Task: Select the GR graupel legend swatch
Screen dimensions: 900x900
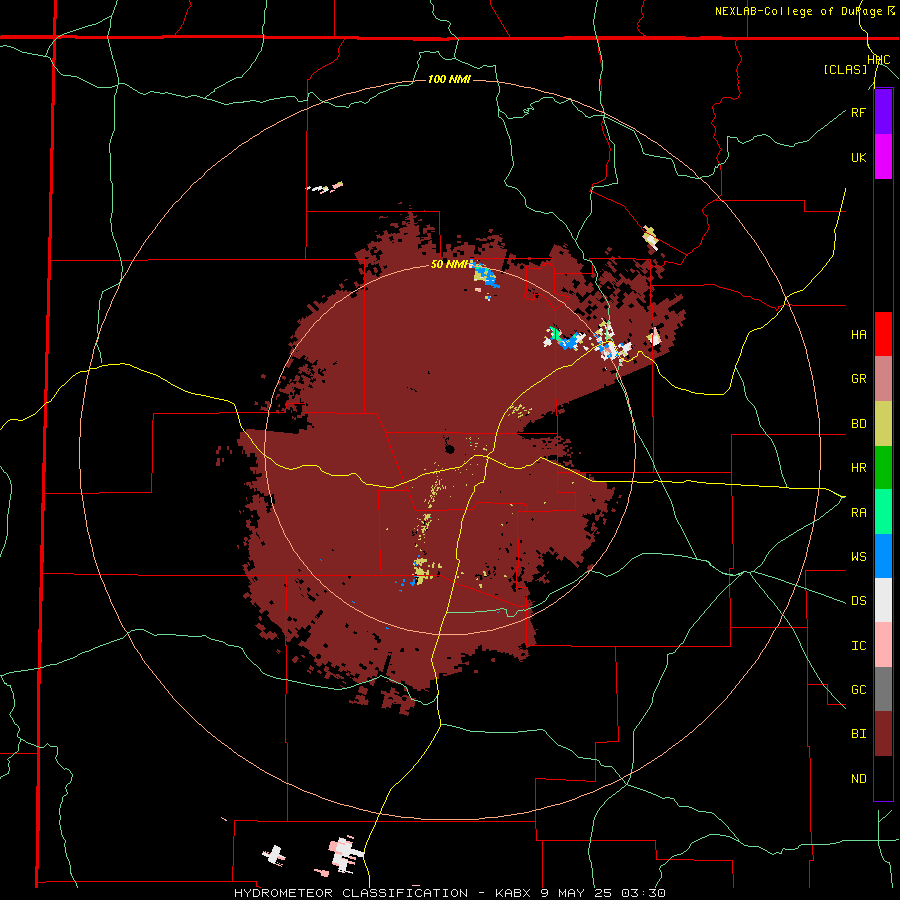Action: (x=883, y=379)
